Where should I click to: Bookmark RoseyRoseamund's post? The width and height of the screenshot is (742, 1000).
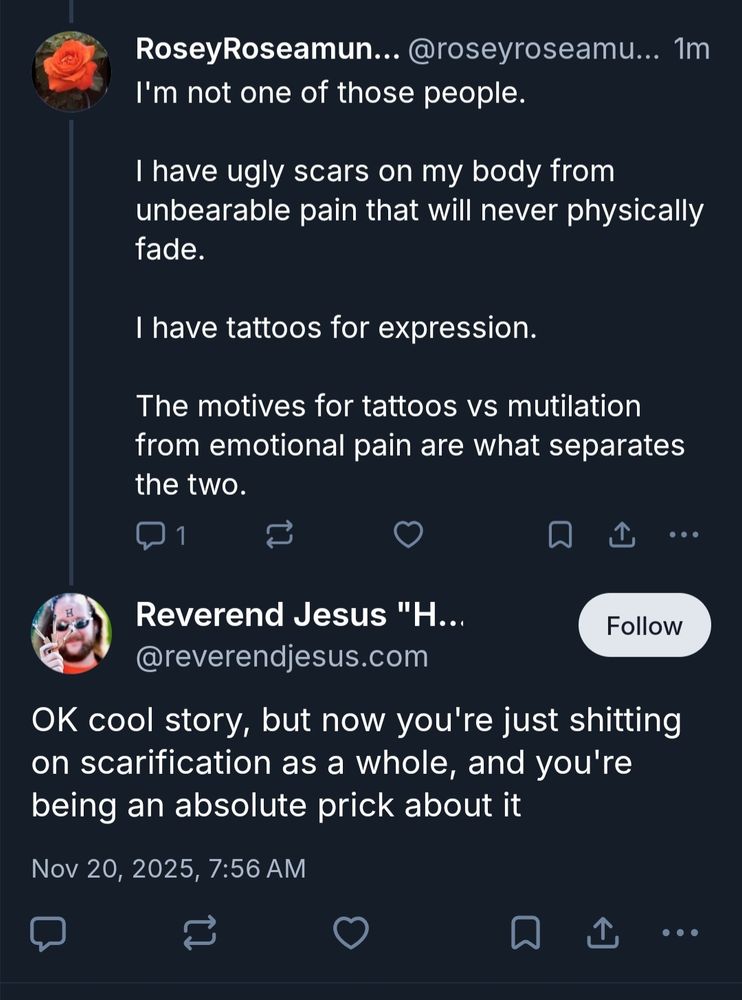[560, 536]
